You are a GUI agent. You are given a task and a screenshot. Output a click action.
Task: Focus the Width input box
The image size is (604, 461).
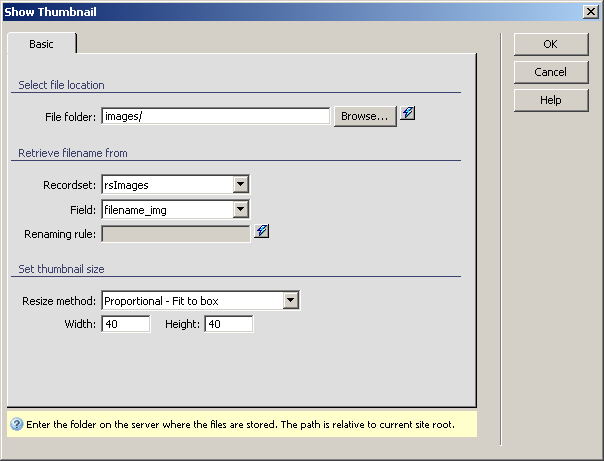click(125, 324)
